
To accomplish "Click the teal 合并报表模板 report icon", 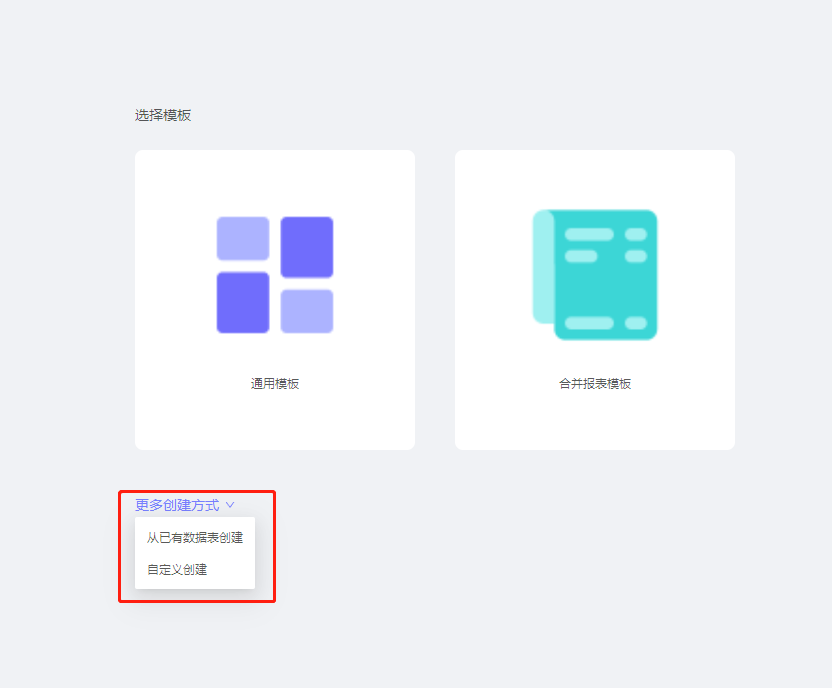I will coord(595,275).
